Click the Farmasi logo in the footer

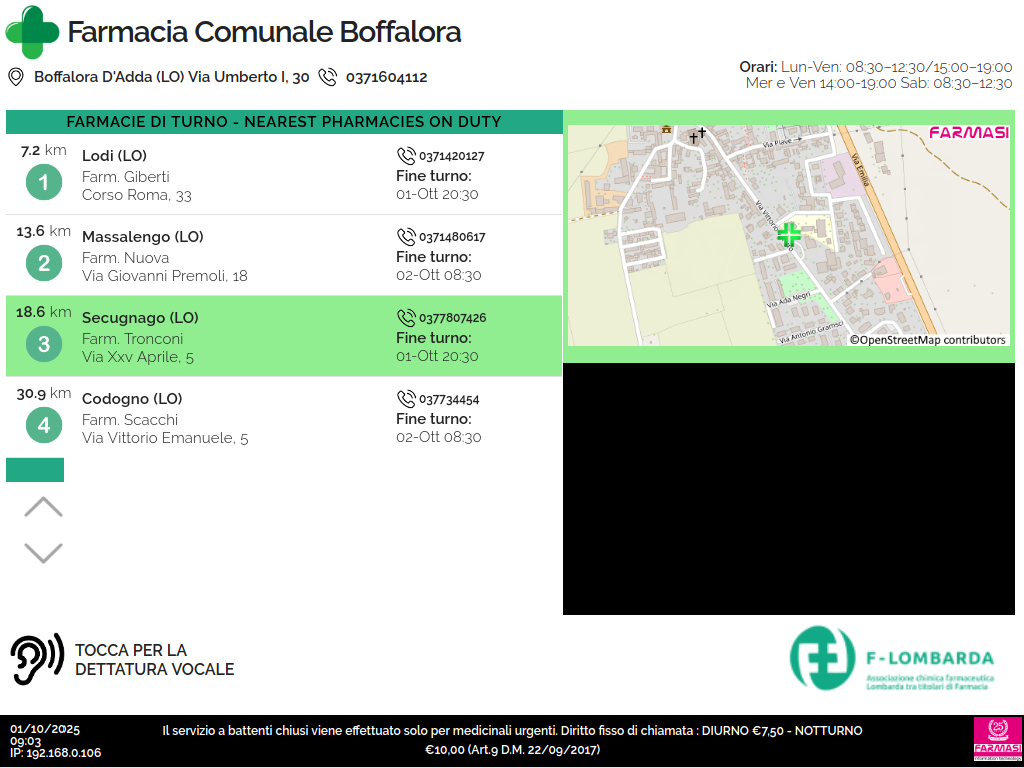pyautogui.click(x=996, y=740)
